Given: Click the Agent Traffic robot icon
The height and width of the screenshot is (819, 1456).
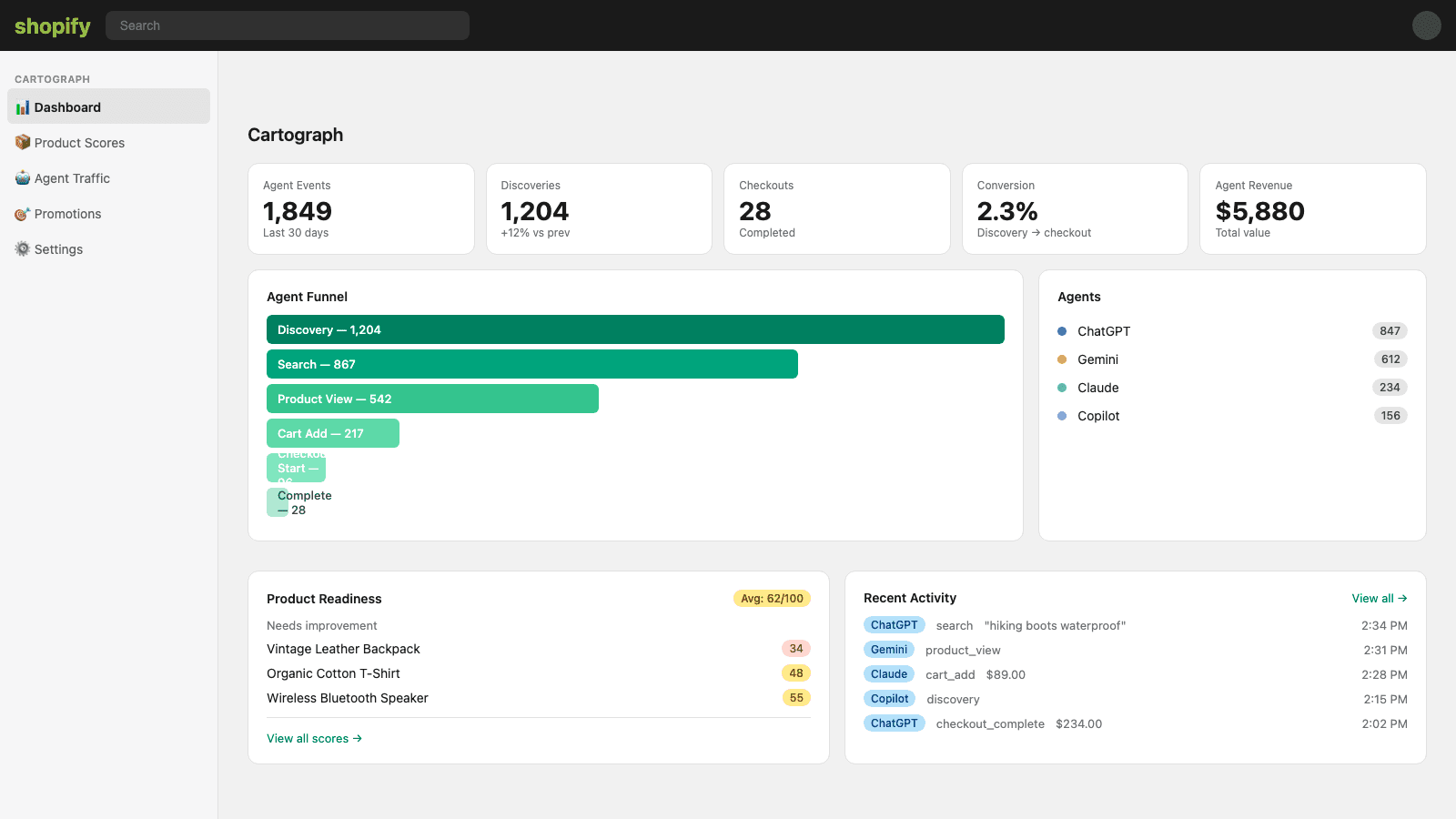Looking at the screenshot, I should tap(23, 178).
